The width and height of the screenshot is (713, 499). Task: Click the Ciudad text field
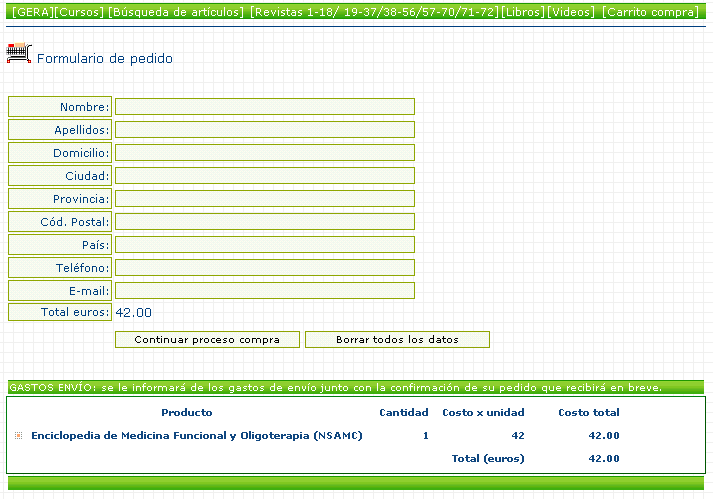tap(265, 176)
